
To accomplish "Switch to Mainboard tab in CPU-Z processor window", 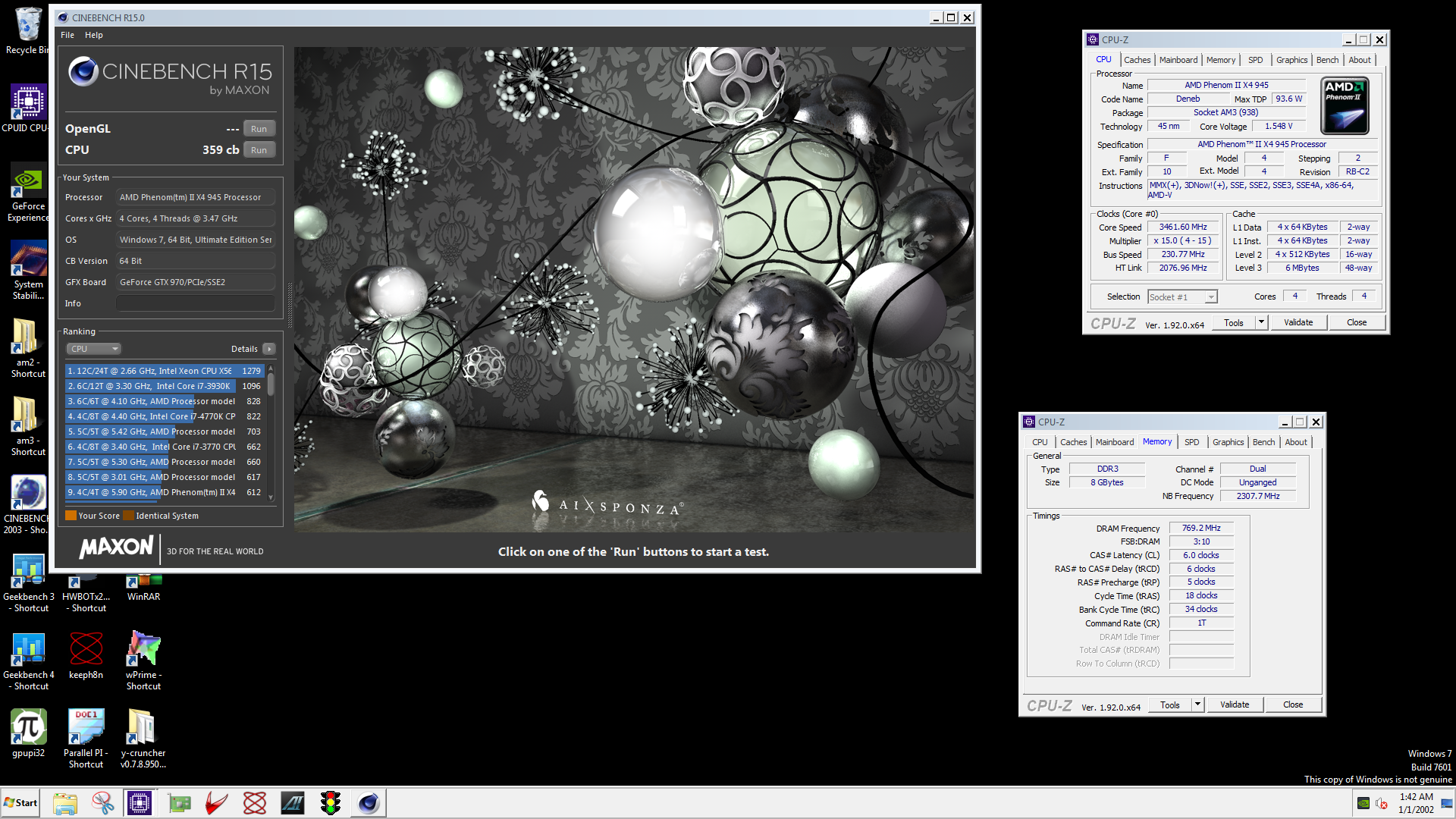I will tap(1178, 60).
